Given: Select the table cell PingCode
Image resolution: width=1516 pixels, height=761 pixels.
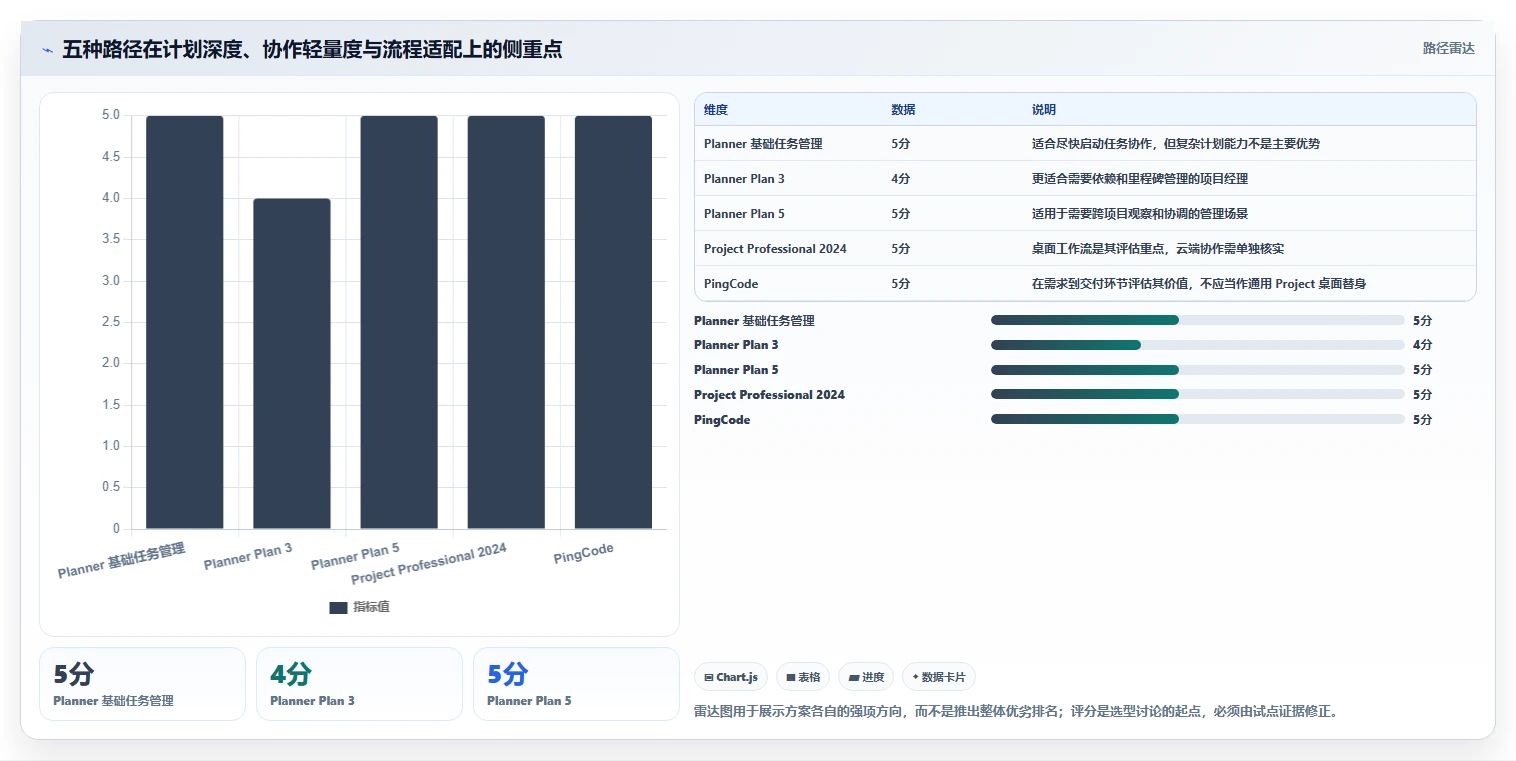Looking at the screenshot, I should [x=731, y=284].
